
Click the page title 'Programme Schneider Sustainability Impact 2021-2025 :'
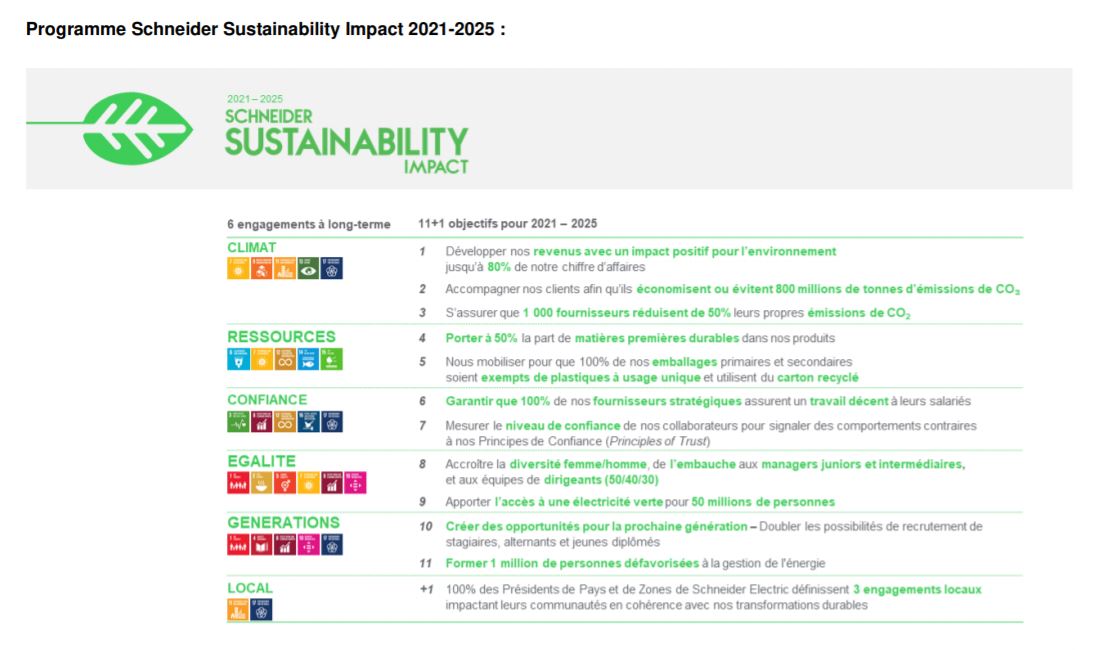click(266, 29)
